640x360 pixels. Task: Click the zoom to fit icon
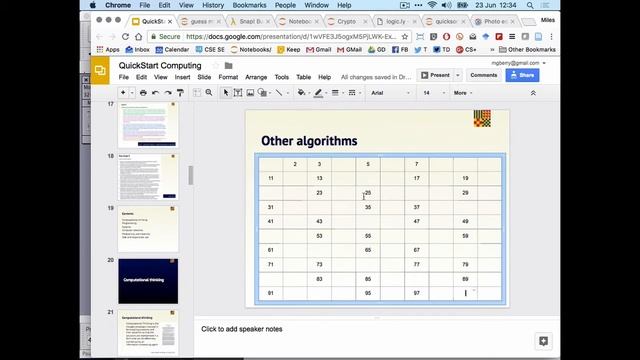(197, 93)
